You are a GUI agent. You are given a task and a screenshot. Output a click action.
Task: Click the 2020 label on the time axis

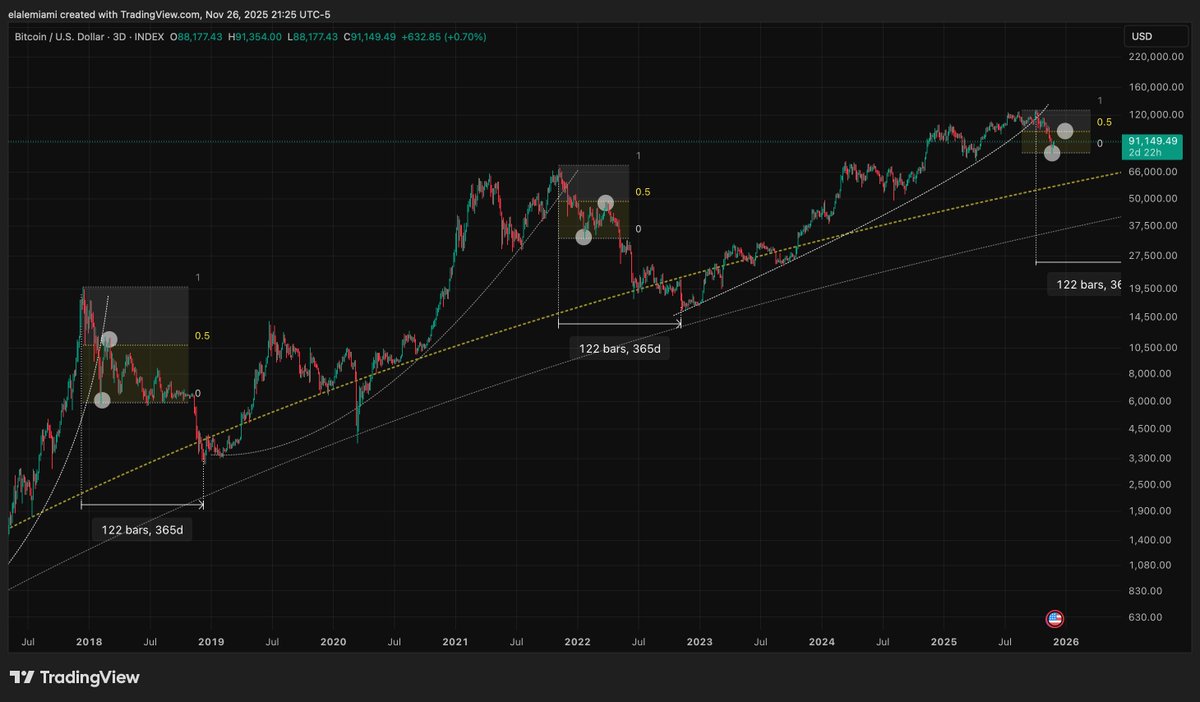(x=333, y=641)
